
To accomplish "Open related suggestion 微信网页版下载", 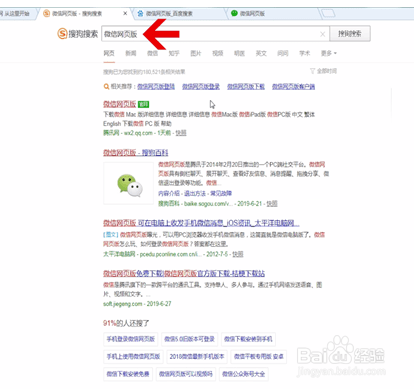I will 246,87.
